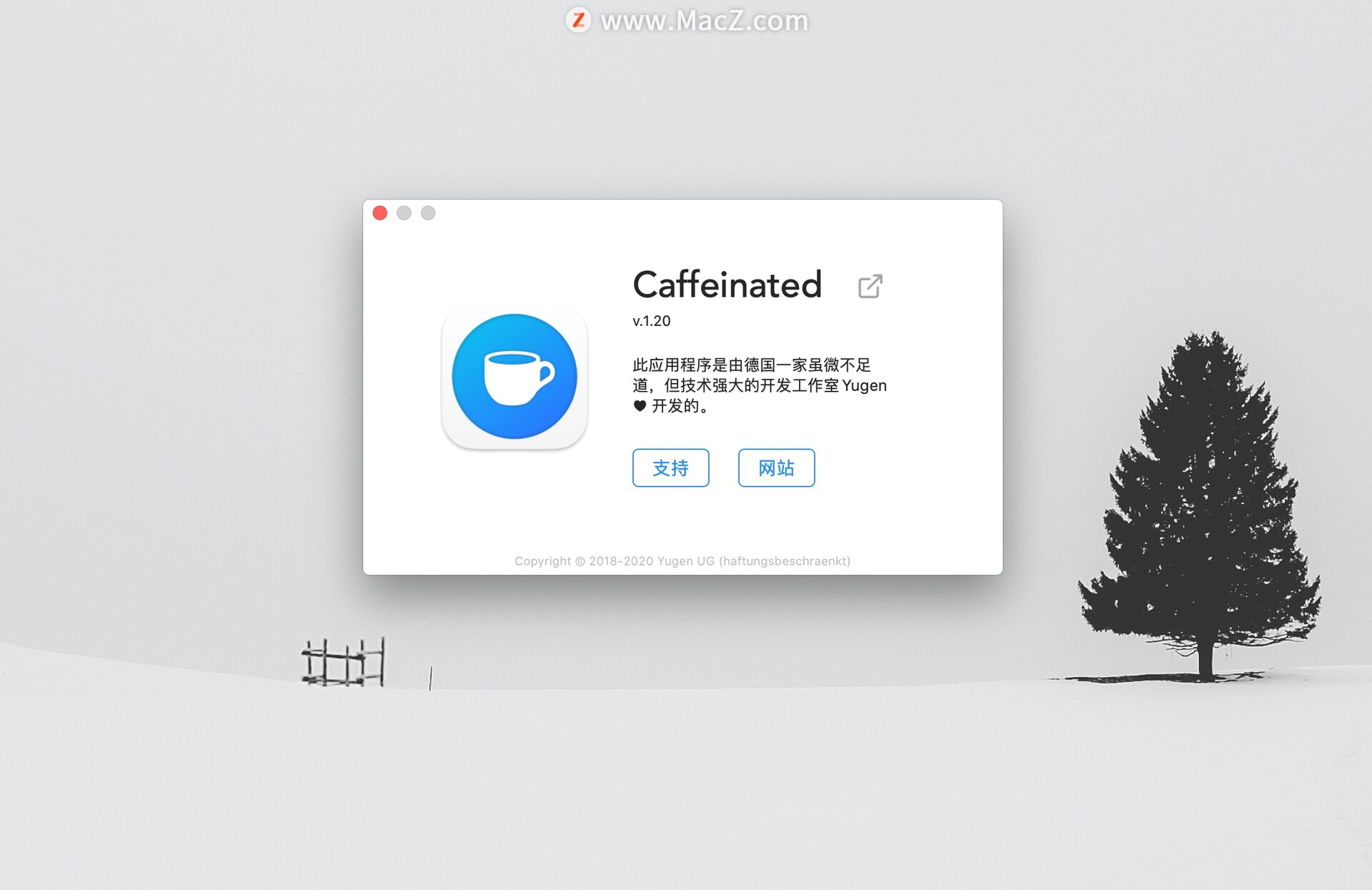This screenshot has height=890, width=1372.
Task: Click the Copyright footer text area
Action: point(685,559)
